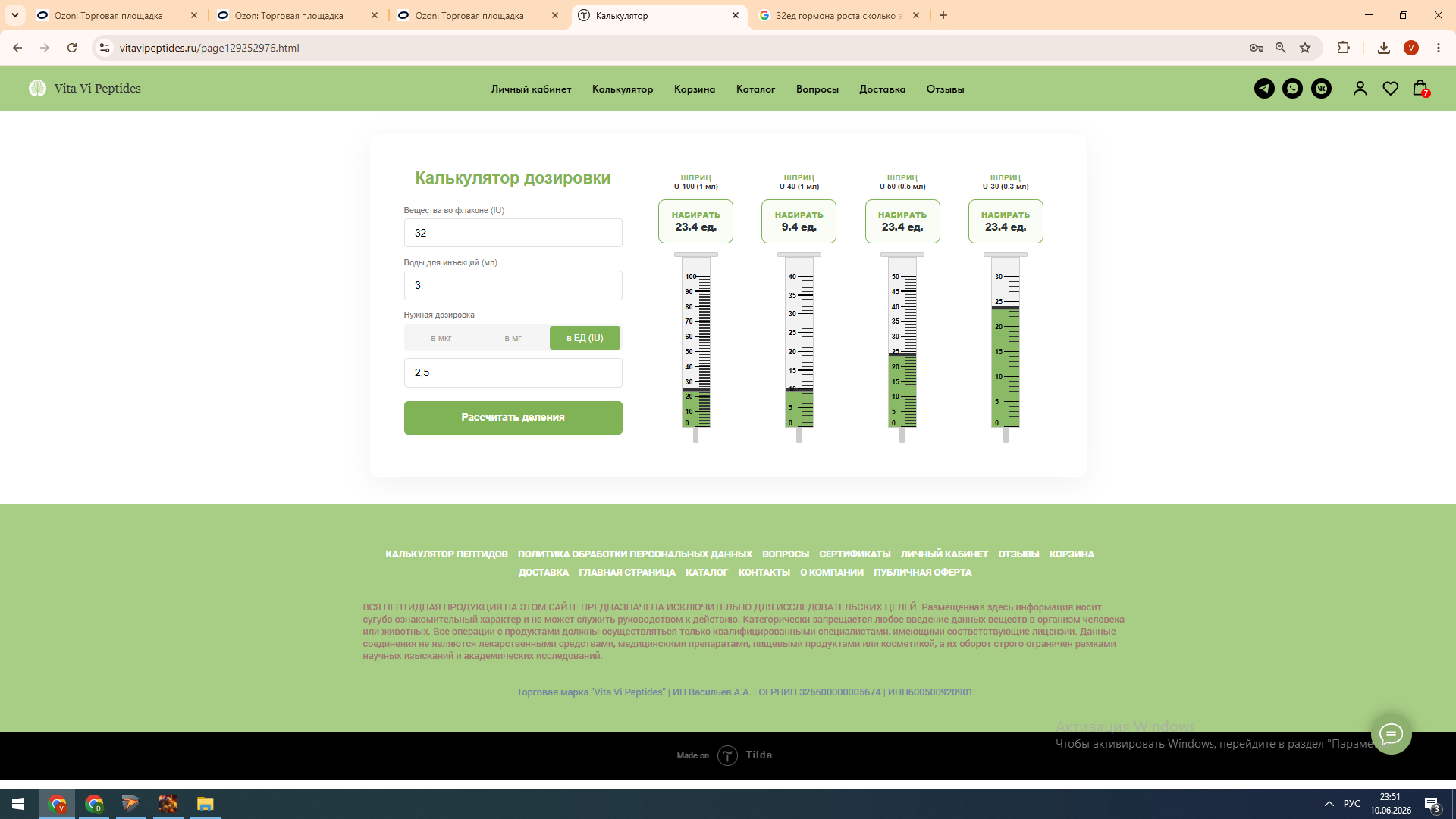Screen dimensions: 1456x819
Task: Open 'Калькулятор' in the top menu
Action: (x=623, y=89)
